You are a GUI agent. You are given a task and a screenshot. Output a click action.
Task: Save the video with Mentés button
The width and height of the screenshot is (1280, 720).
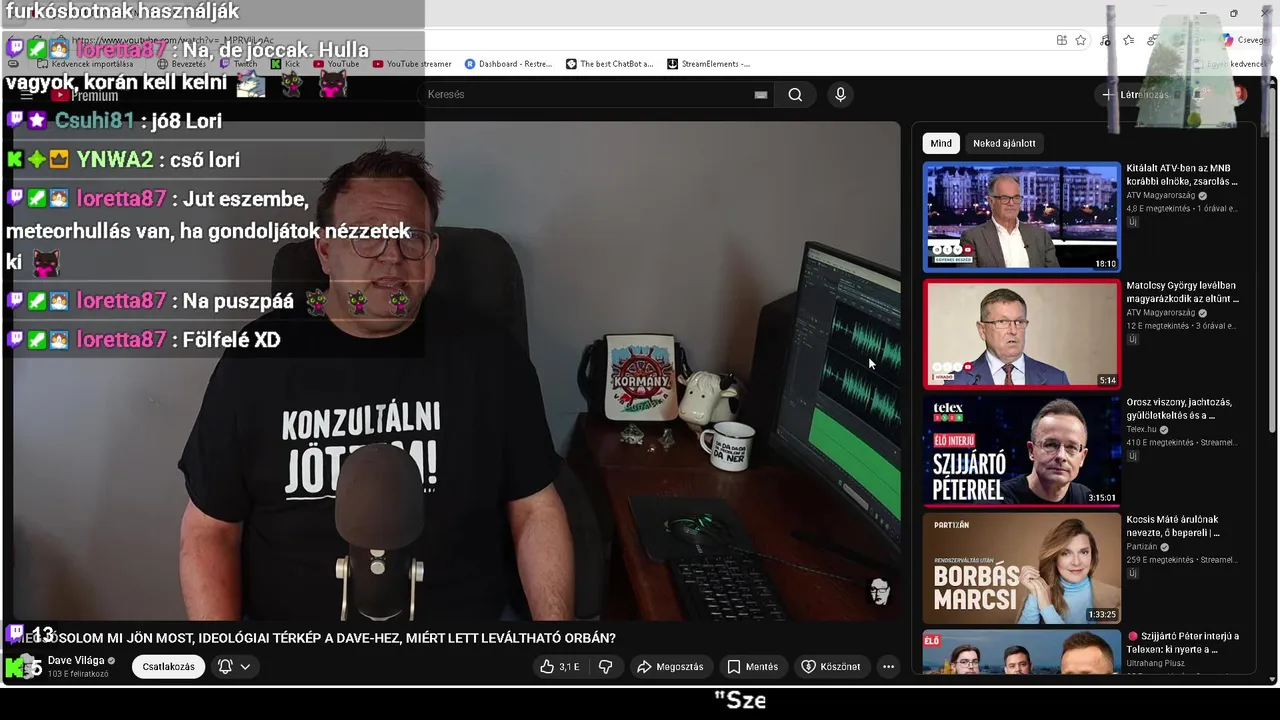(x=753, y=667)
